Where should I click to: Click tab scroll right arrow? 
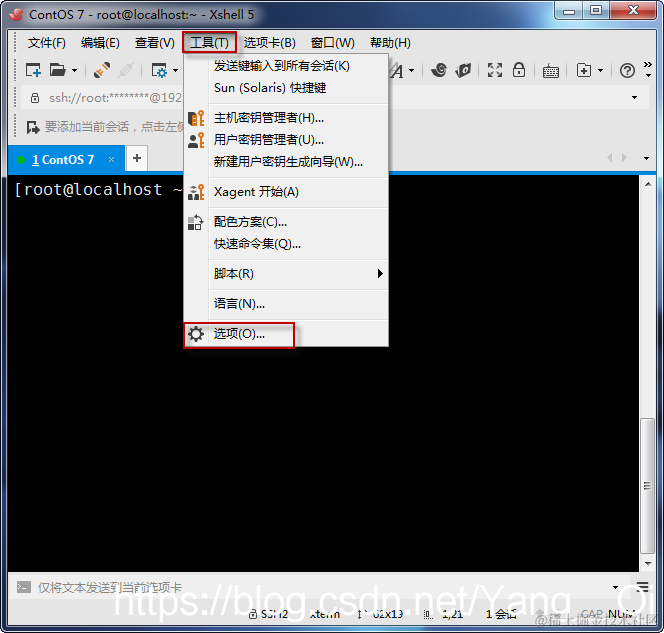pos(624,158)
